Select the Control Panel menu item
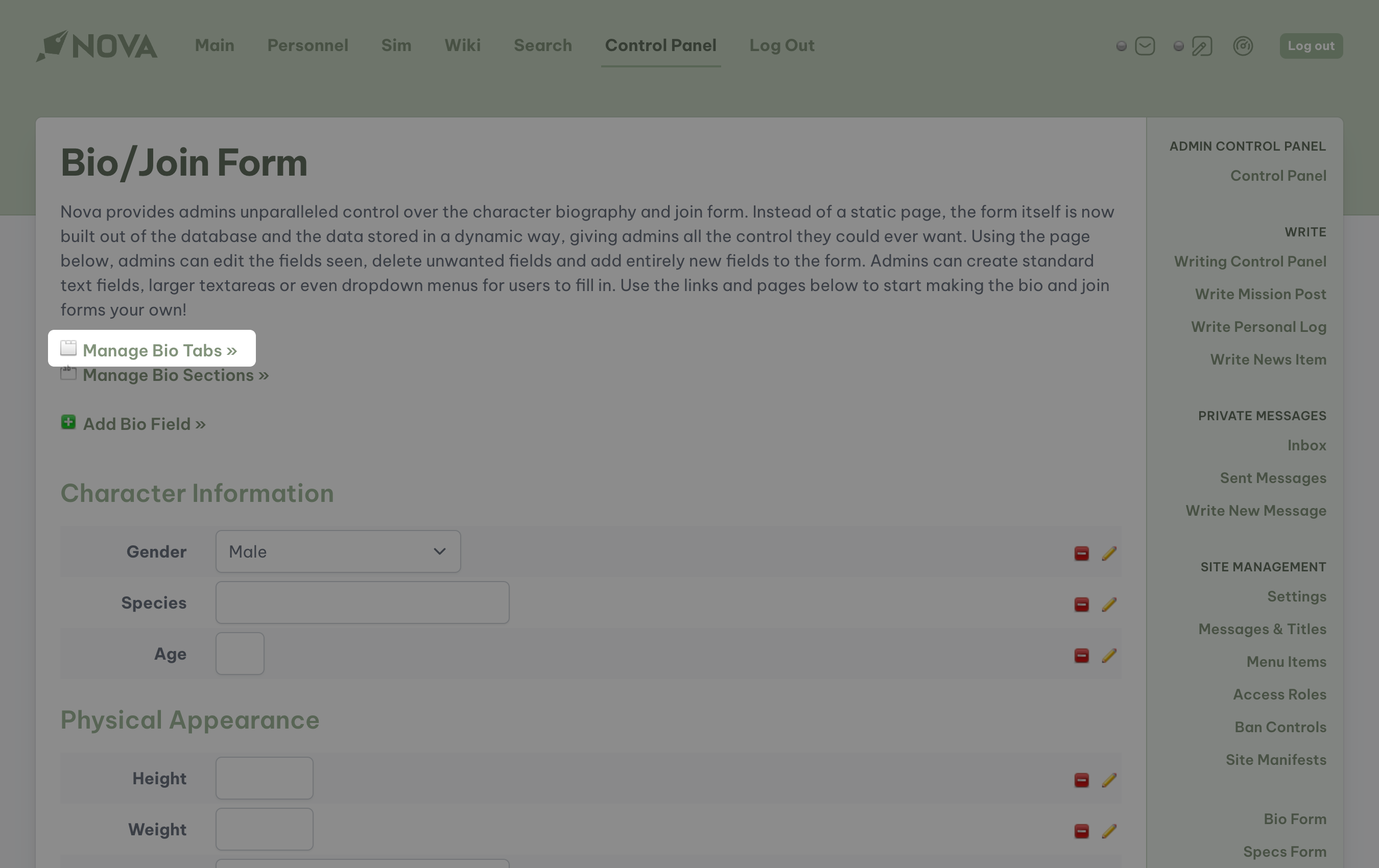The width and height of the screenshot is (1379, 868). 661,45
